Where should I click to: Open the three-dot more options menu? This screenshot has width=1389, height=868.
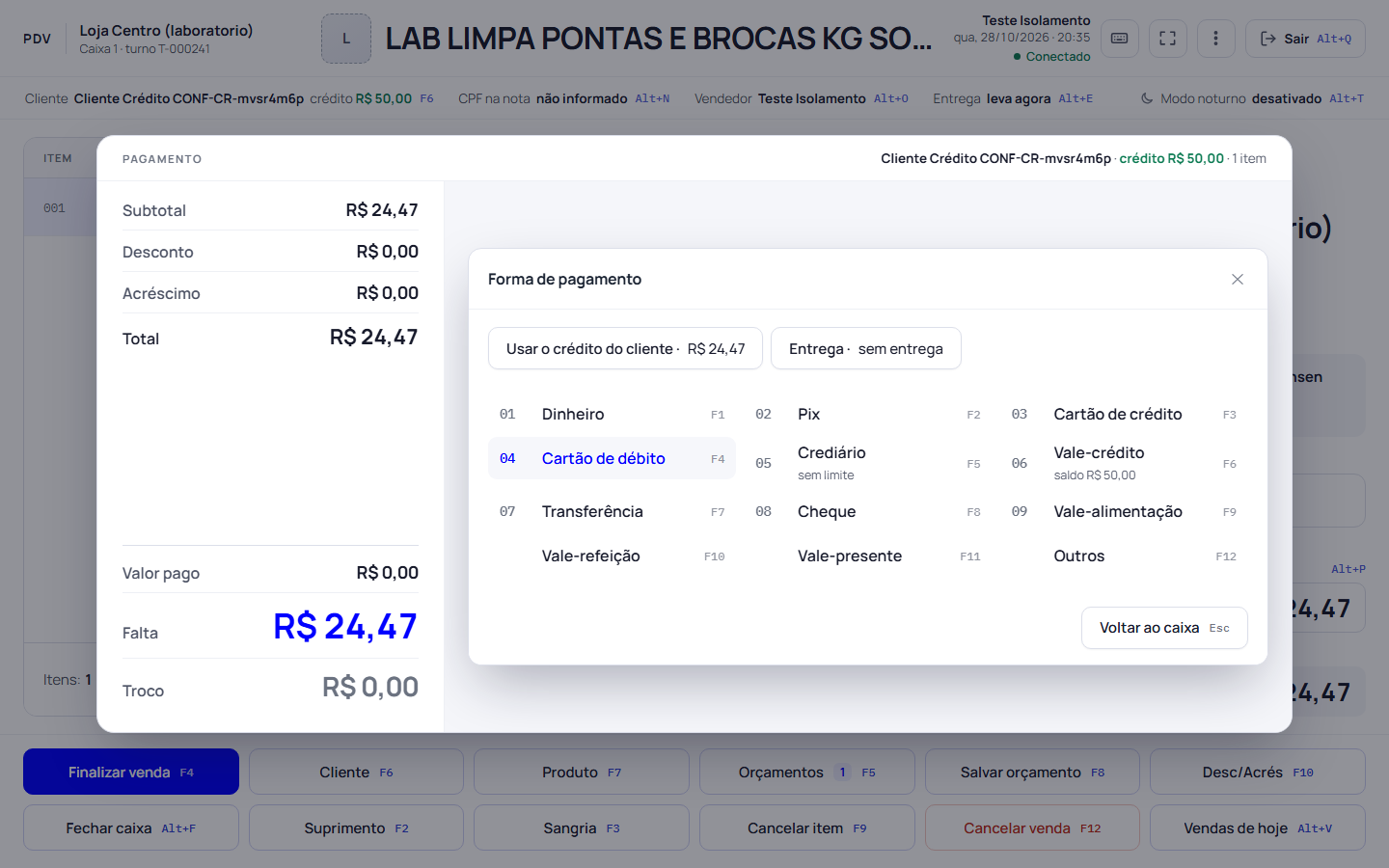1215,39
